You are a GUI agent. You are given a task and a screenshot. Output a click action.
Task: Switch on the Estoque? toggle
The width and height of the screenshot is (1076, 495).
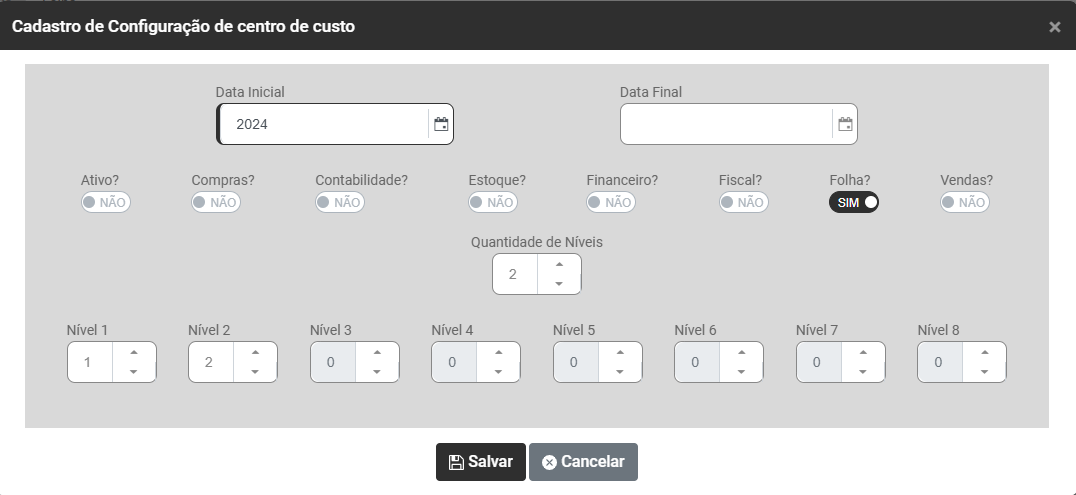[x=493, y=202]
